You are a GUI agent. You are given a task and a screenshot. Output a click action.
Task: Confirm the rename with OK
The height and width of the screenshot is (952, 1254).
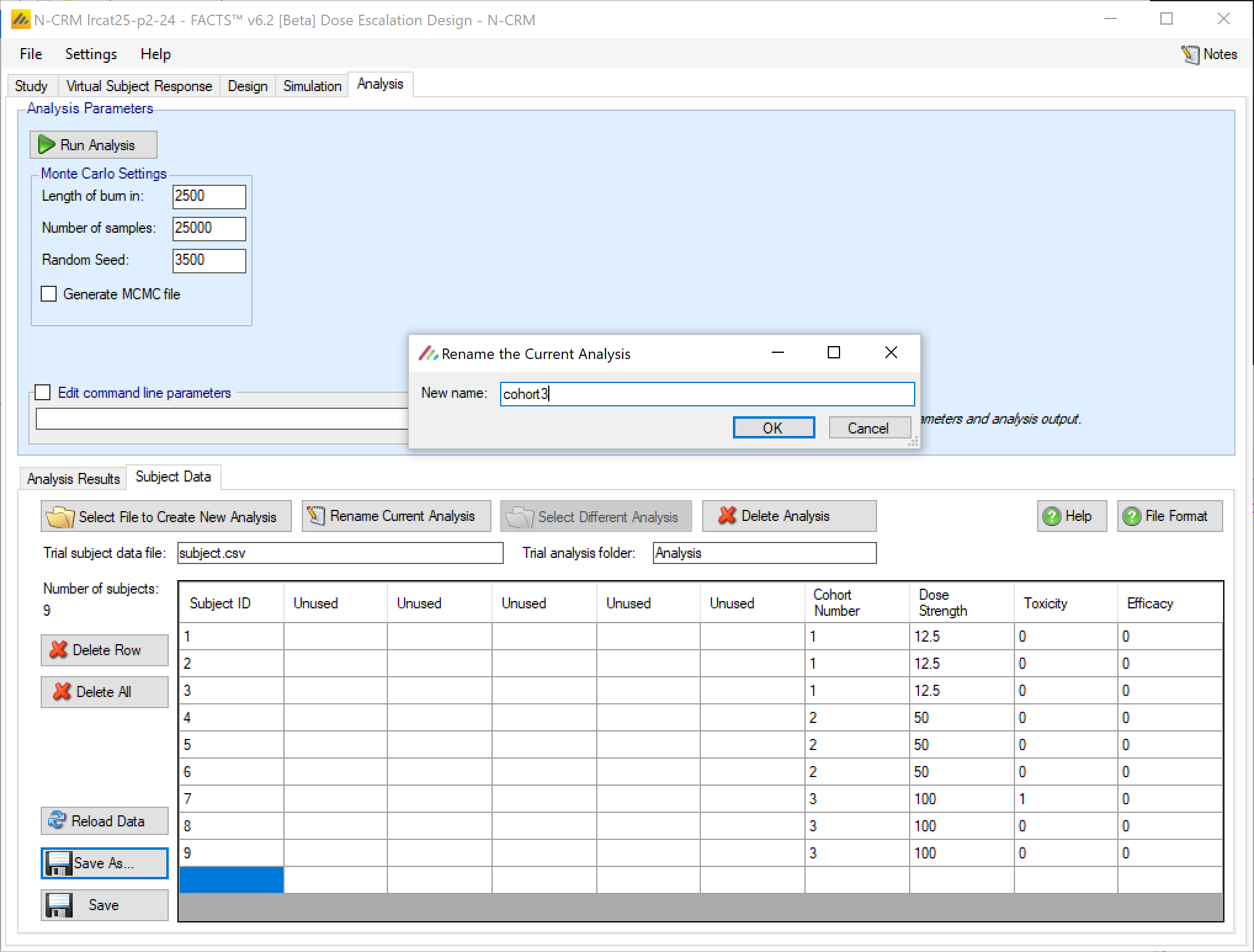point(773,427)
